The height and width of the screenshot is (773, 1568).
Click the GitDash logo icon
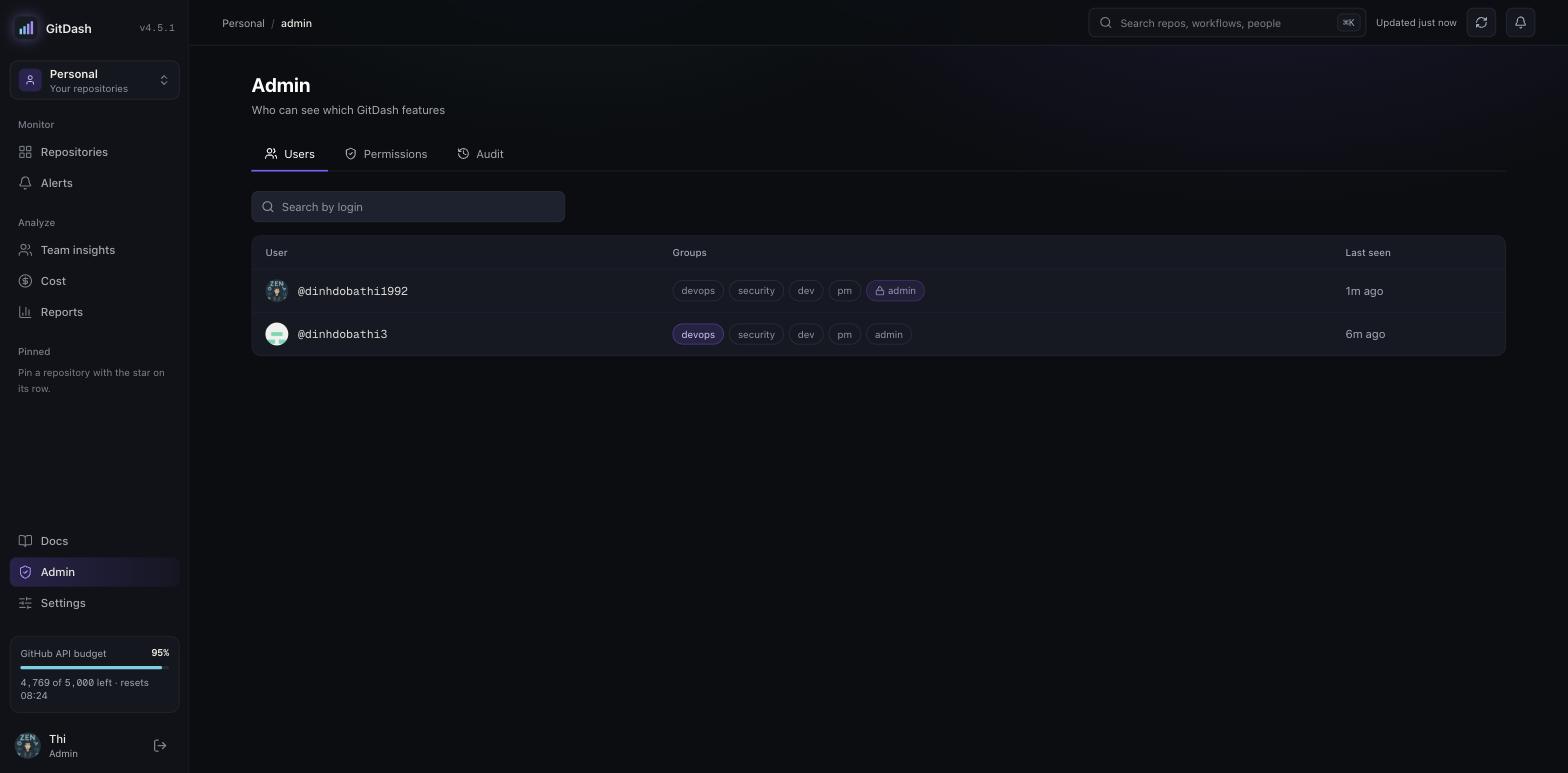coord(26,28)
